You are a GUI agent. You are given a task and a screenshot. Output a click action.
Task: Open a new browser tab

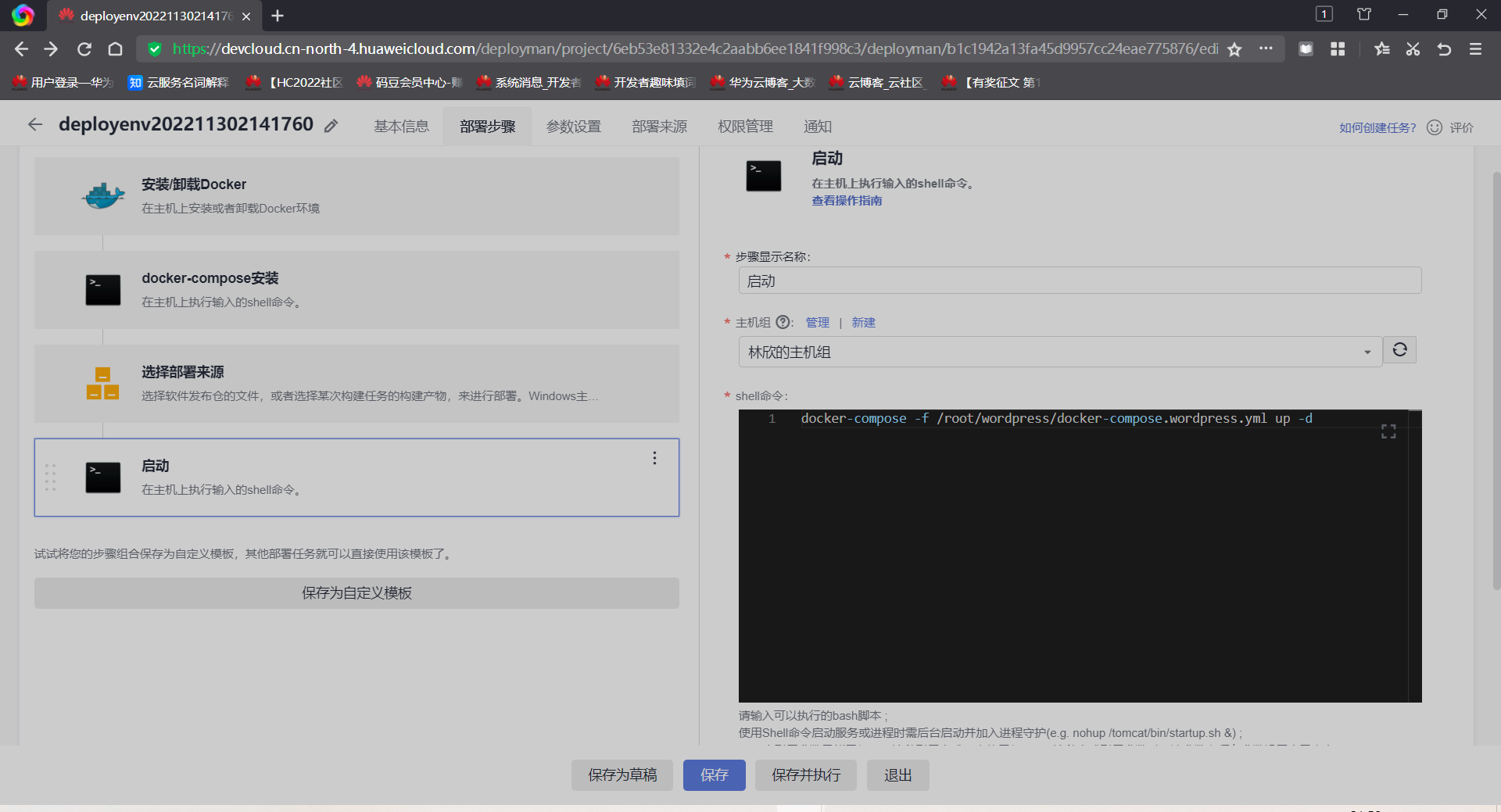coord(278,16)
